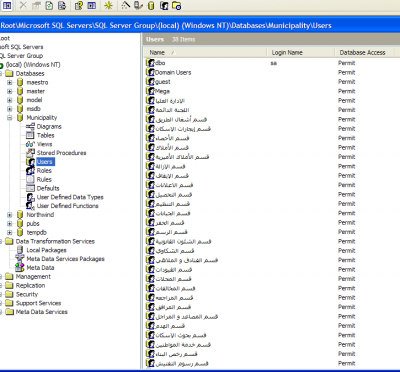This screenshot has width=400, height=372.
Task: Launch the Run a Wizard wand icon
Action: point(125,5)
